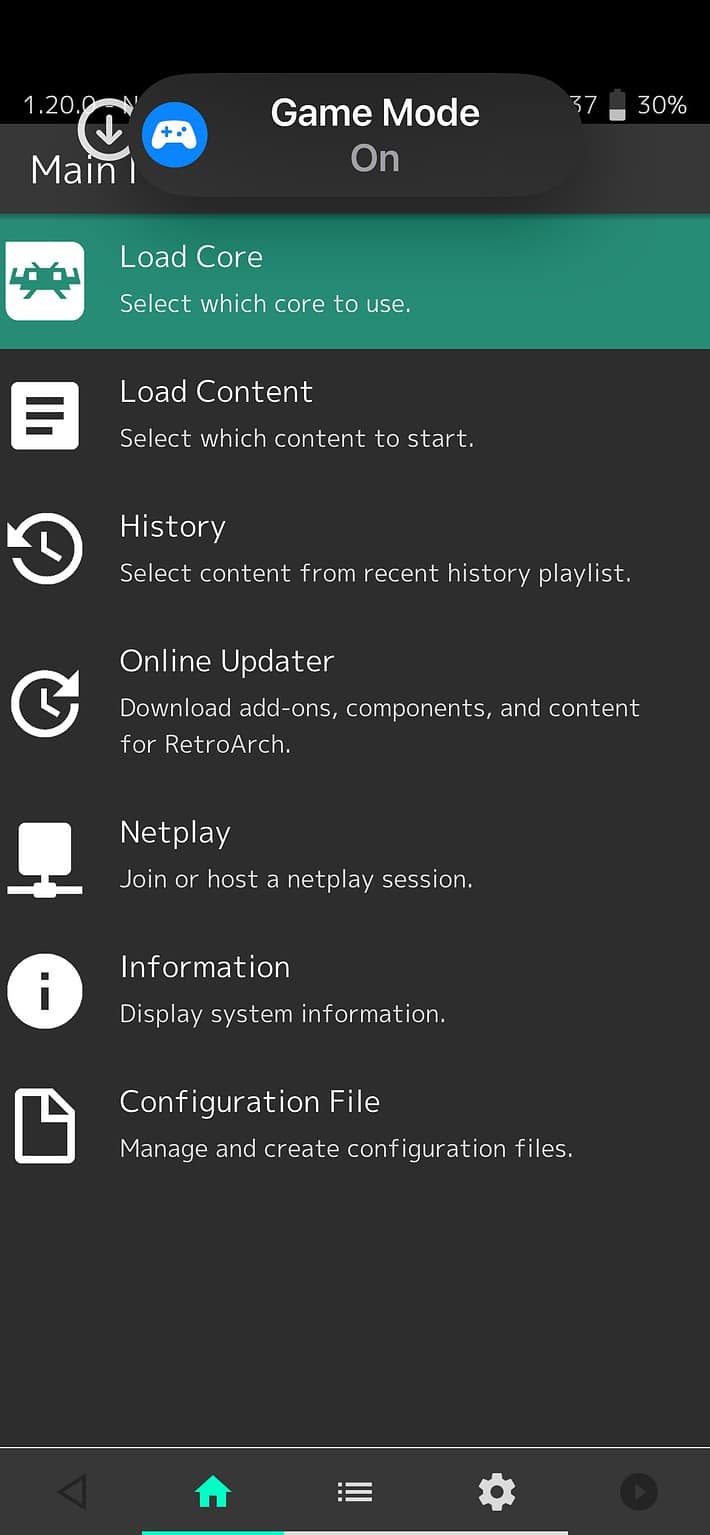Tap the blue Game Mode controller icon
This screenshot has height=1535, width=710.
pos(175,134)
